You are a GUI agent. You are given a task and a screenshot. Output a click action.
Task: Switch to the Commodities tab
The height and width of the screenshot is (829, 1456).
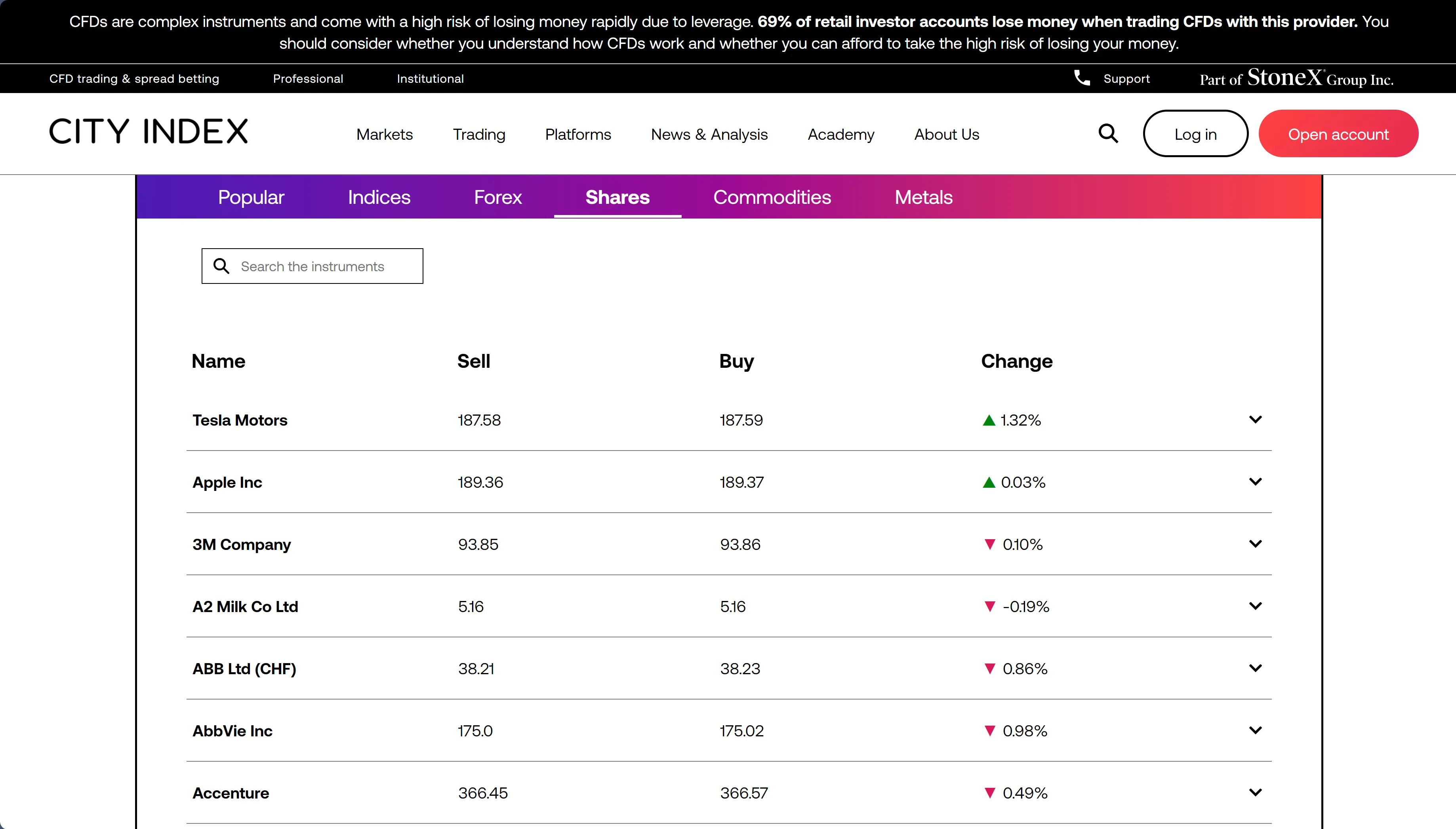772,197
